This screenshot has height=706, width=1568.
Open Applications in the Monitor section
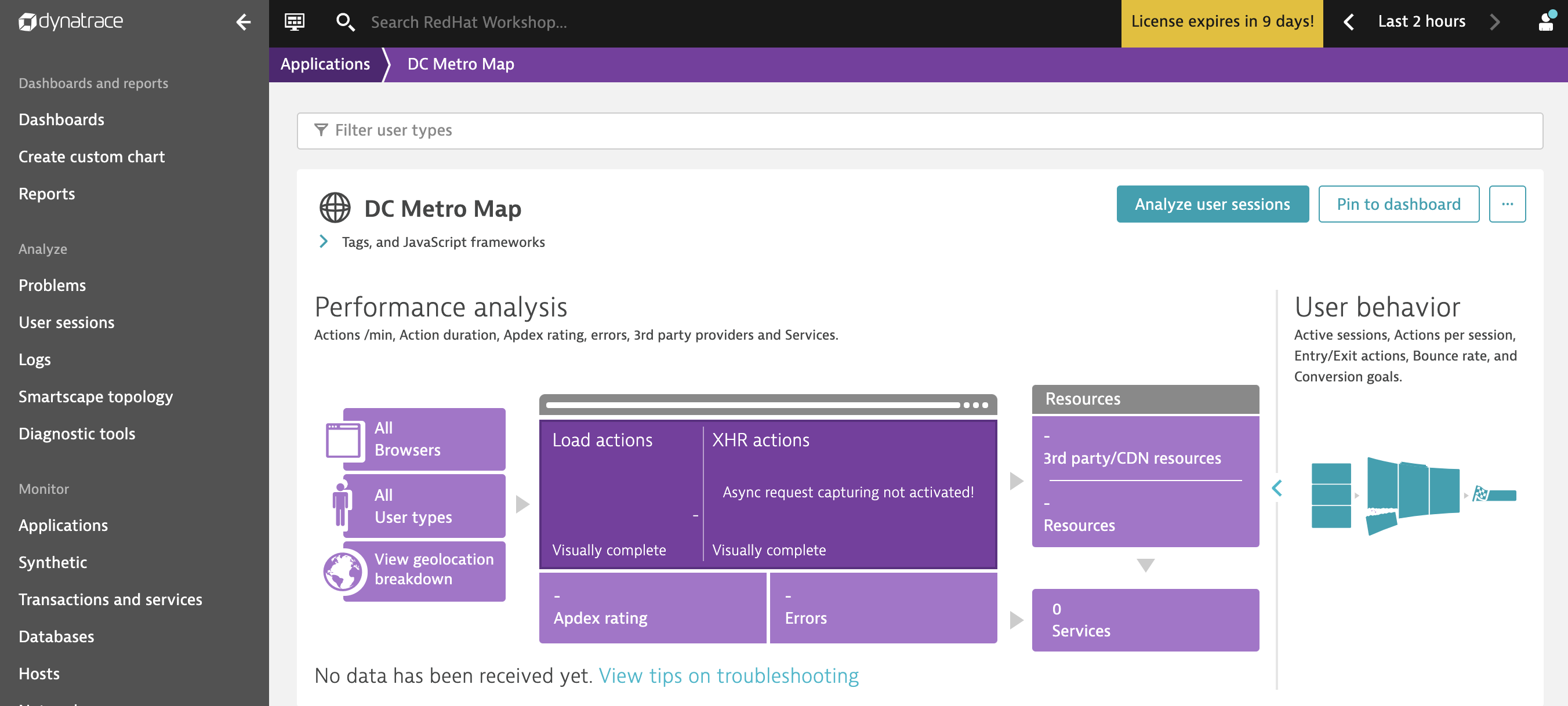[63, 525]
